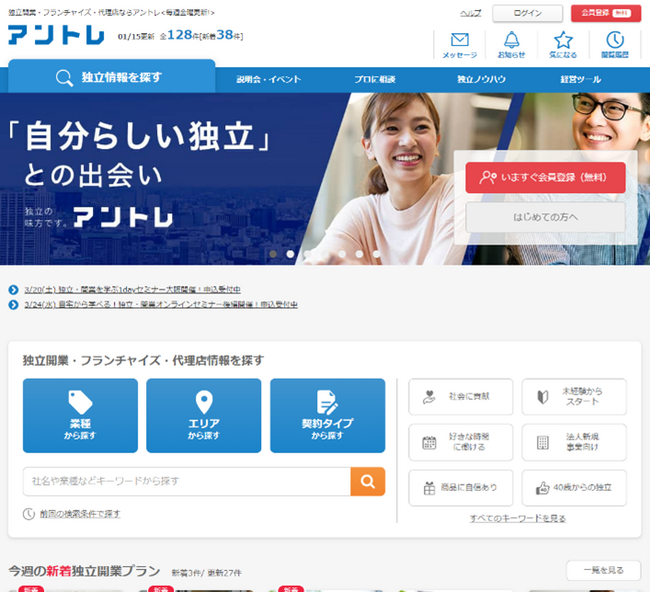Open 説明会・イベント menu item

click(267, 79)
